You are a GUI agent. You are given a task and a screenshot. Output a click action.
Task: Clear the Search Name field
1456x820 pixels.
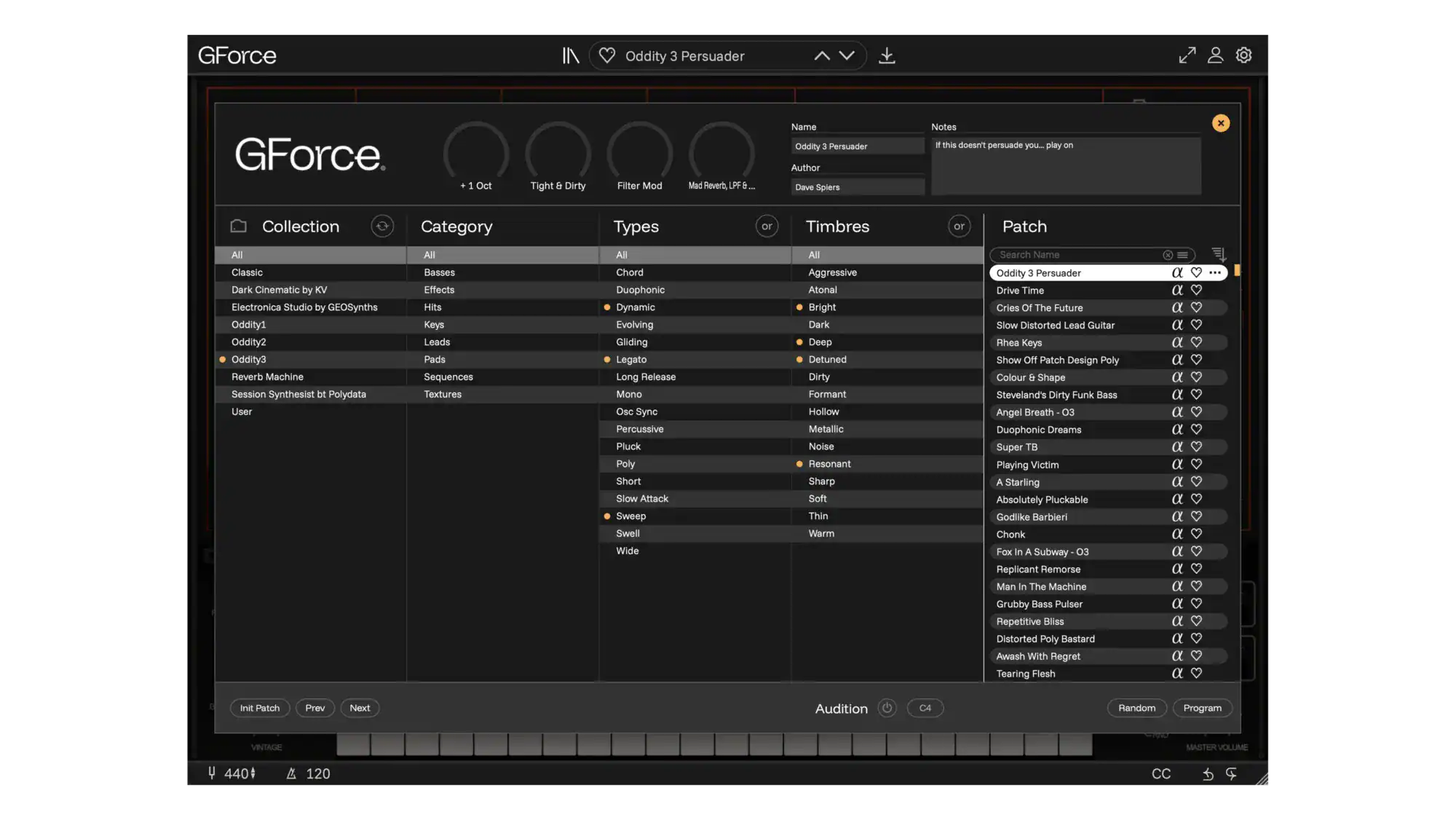1168,255
